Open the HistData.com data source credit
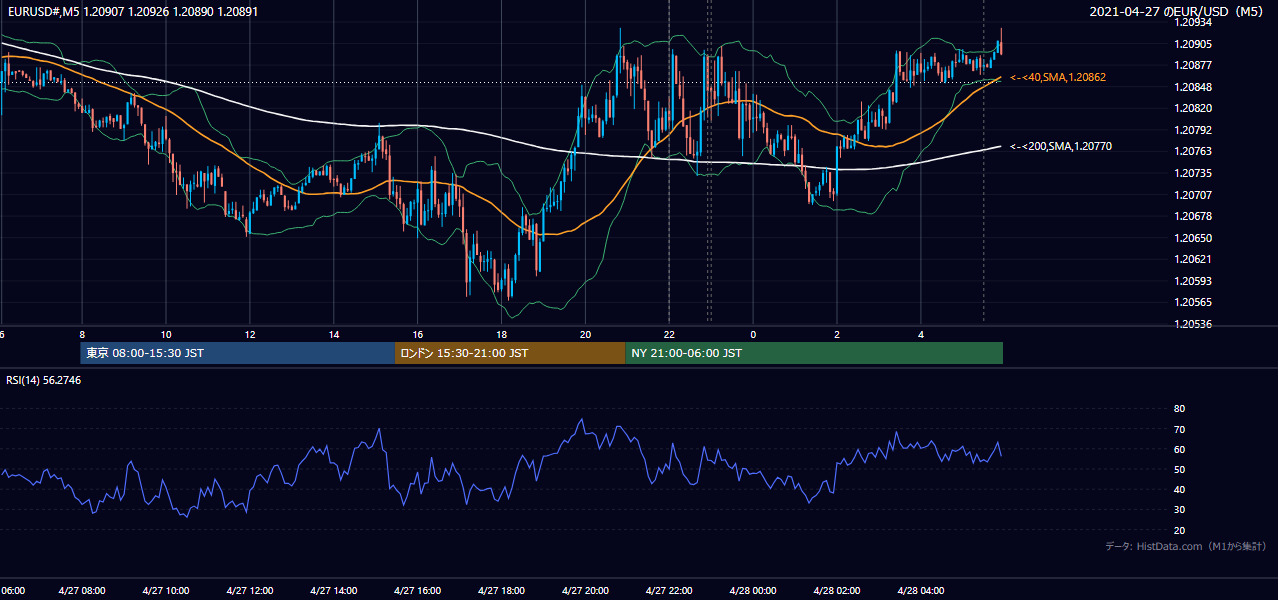Image resolution: width=1278 pixels, height=600 pixels. [x=1185, y=546]
